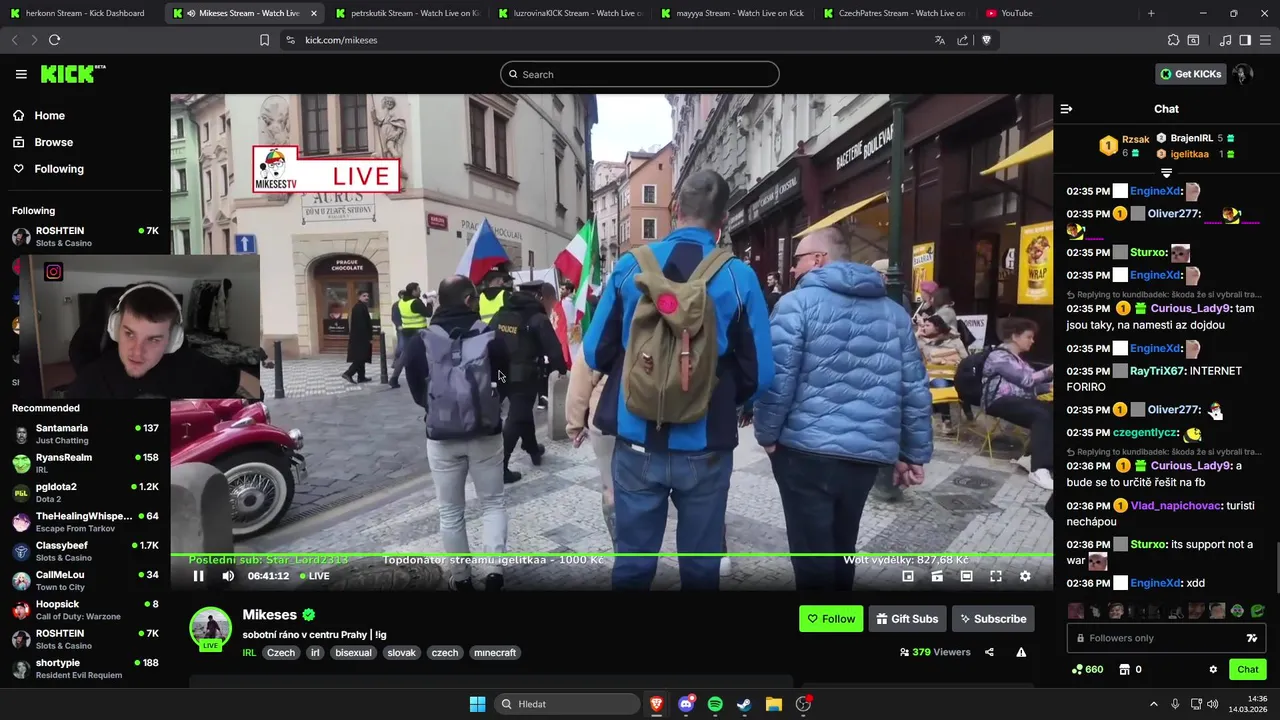Open CallMeLou recommended channel
The image size is (1280, 720).
85,580
